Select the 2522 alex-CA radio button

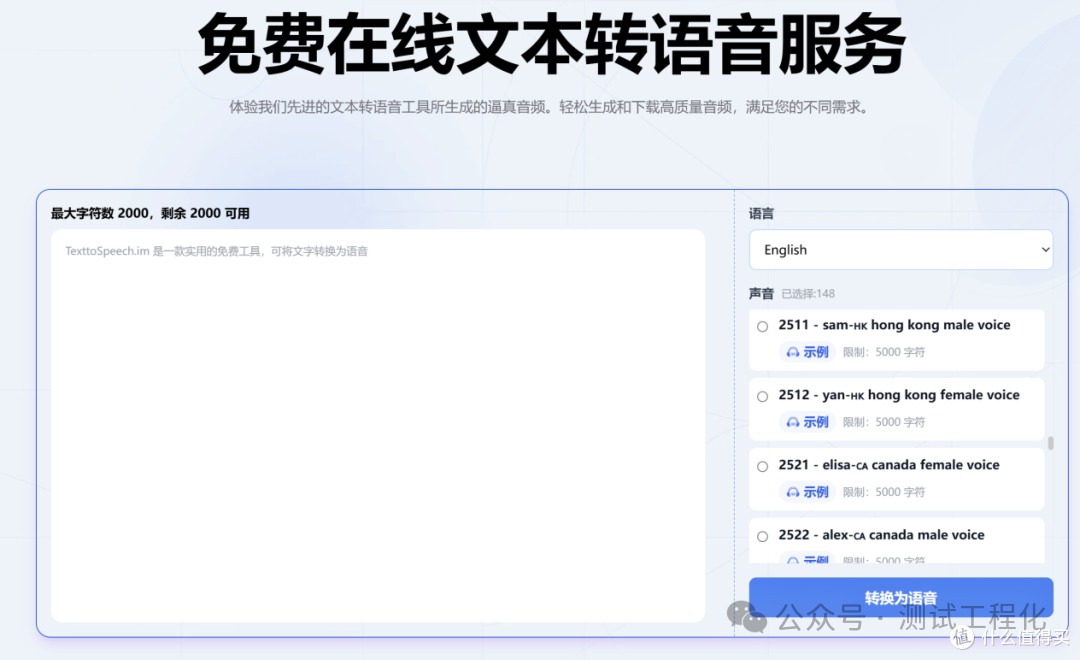pos(762,537)
